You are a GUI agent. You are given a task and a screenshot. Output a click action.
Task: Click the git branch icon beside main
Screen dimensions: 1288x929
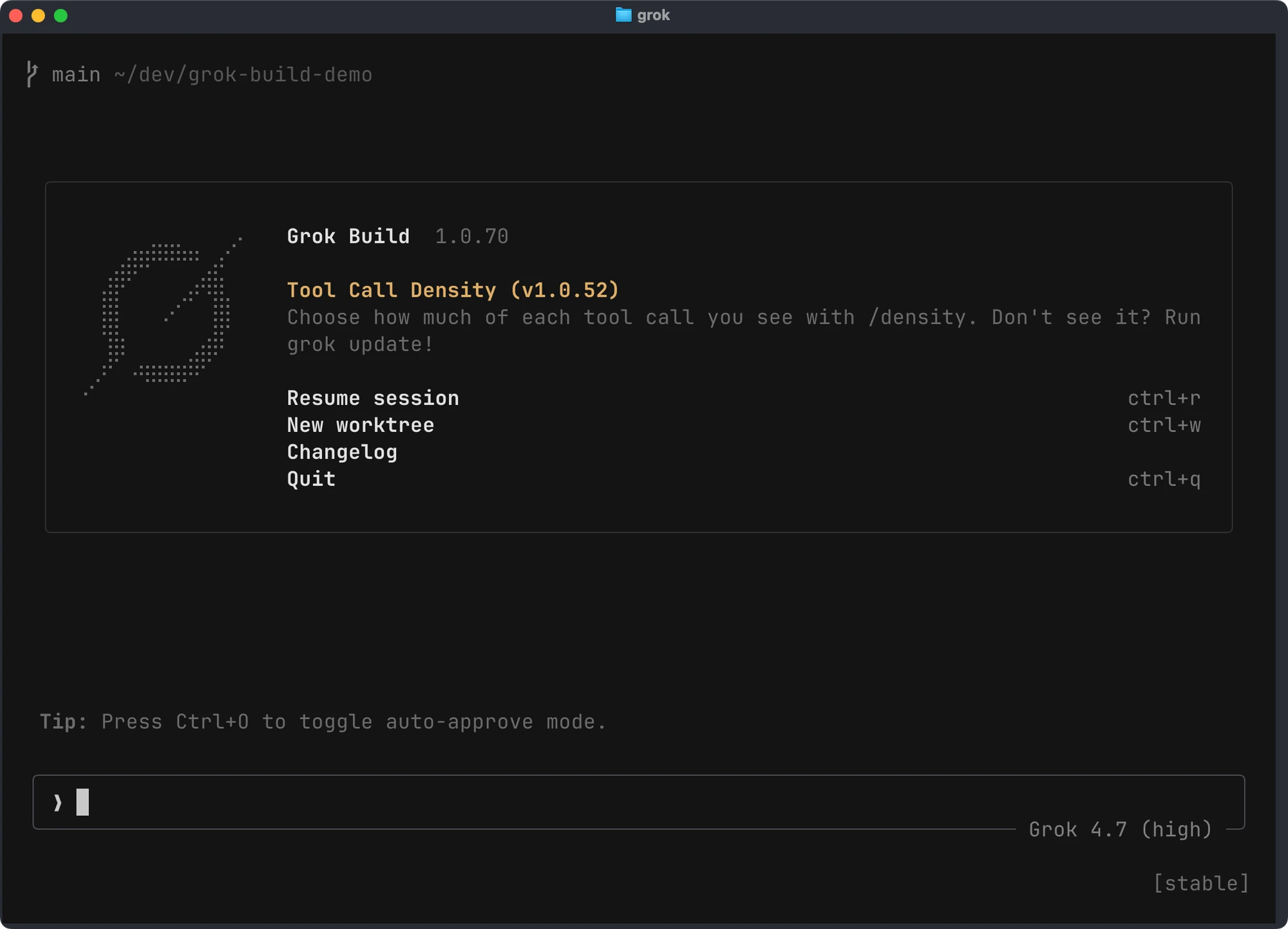click(32, 74)
